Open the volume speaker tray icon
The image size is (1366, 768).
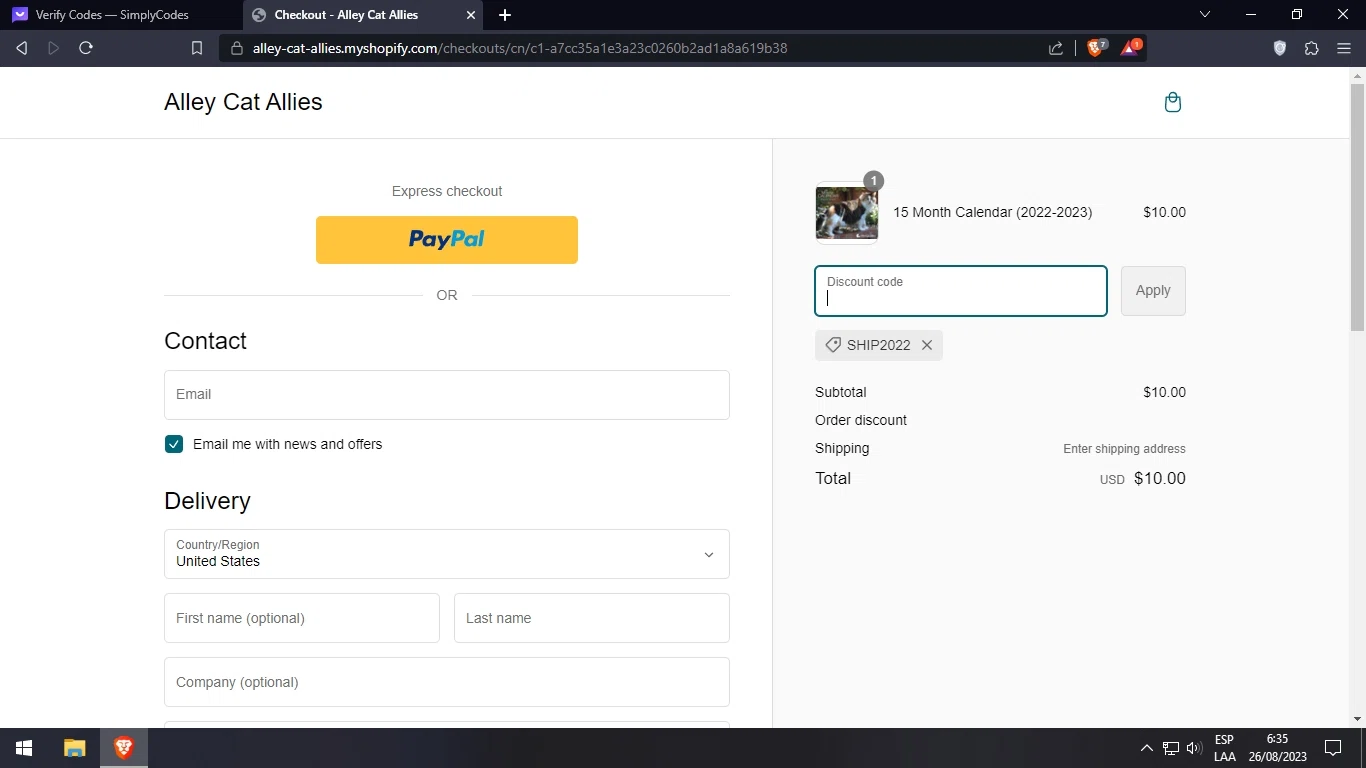coord(1194,748)
